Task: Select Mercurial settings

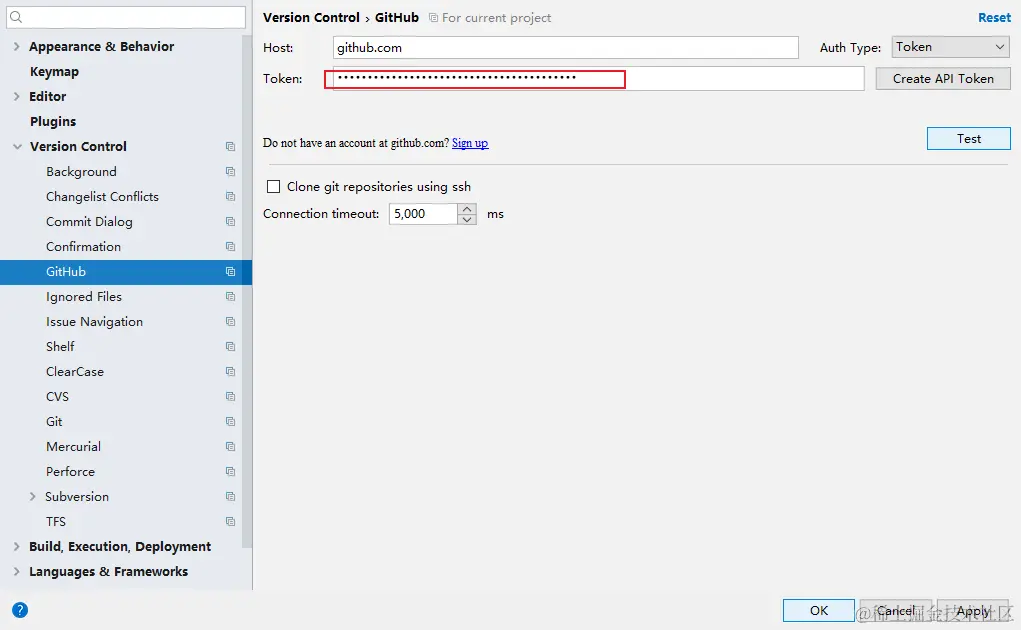Action: (x=74, y=446)
